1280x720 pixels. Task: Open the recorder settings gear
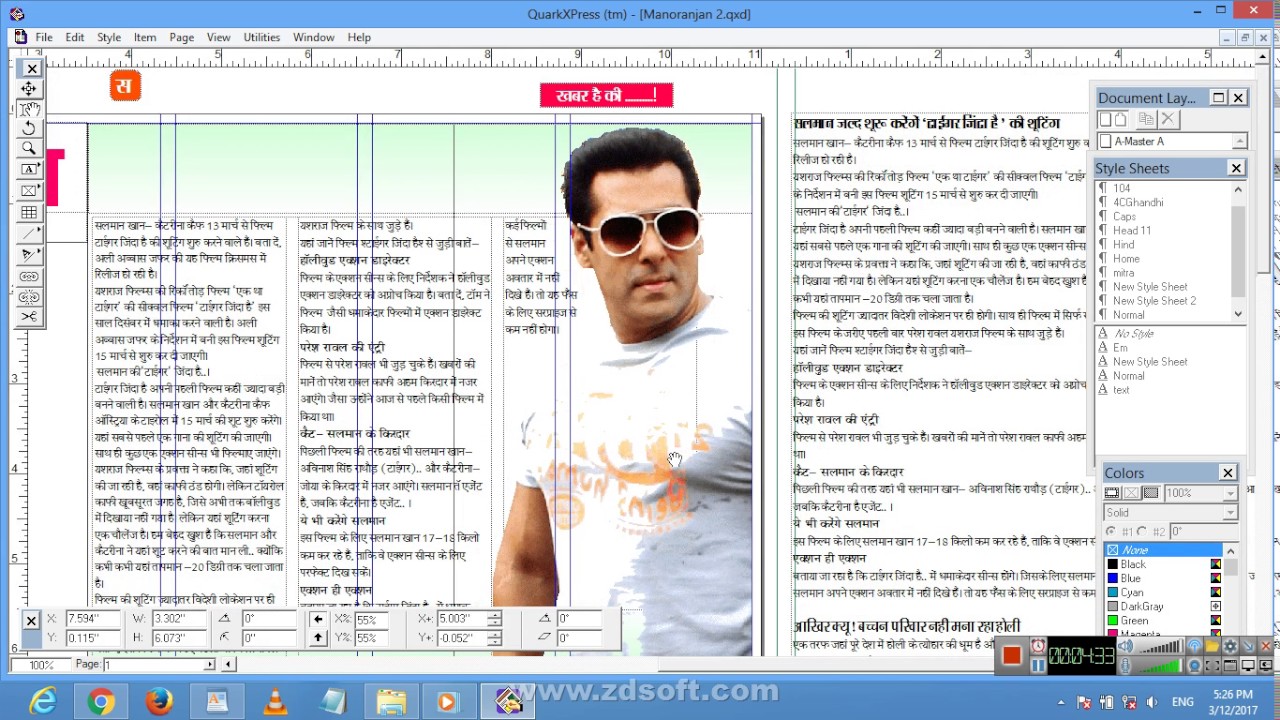1230,647
